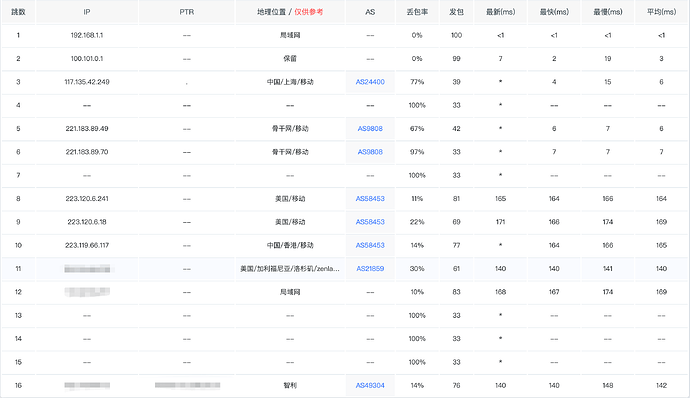This screenshot has height=398, width=690.
Task: Select the IP 221.183.89.49 cell
Action: 87,129
